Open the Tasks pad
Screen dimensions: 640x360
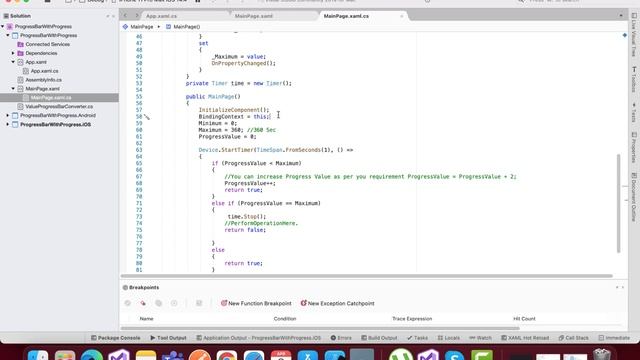[417, 338]
